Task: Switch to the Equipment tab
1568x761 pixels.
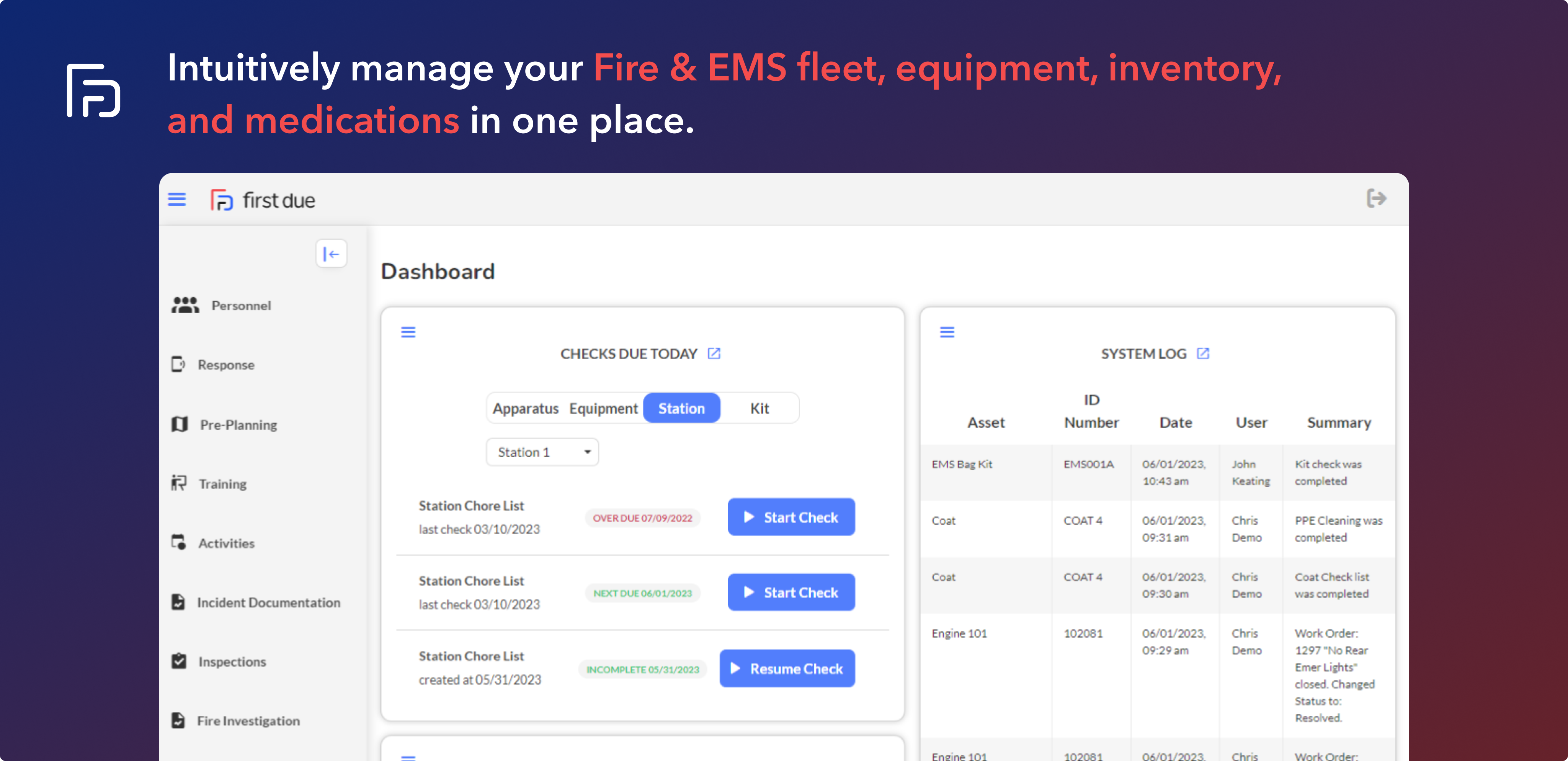Action: coord(603,409)
